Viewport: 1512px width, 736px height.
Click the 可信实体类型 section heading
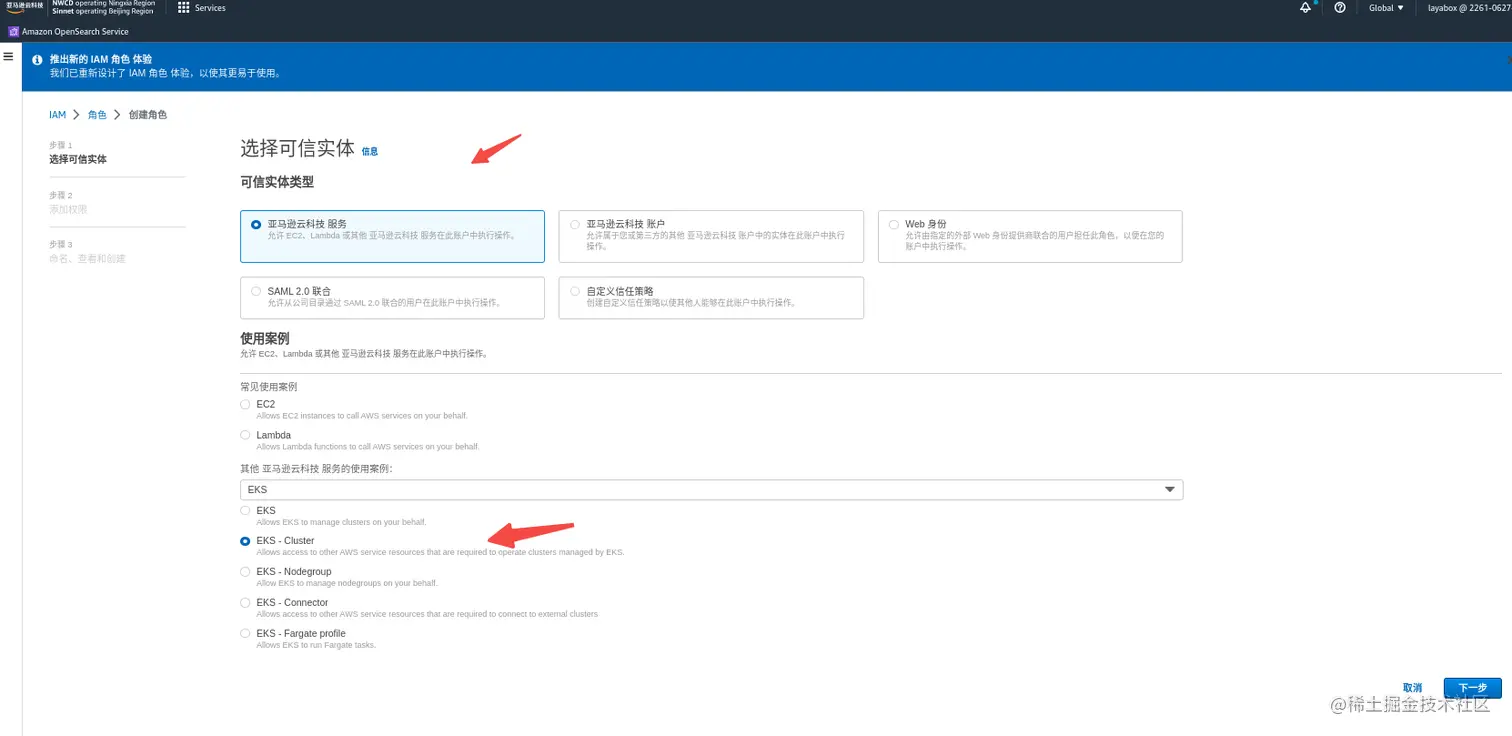point(277,182)
